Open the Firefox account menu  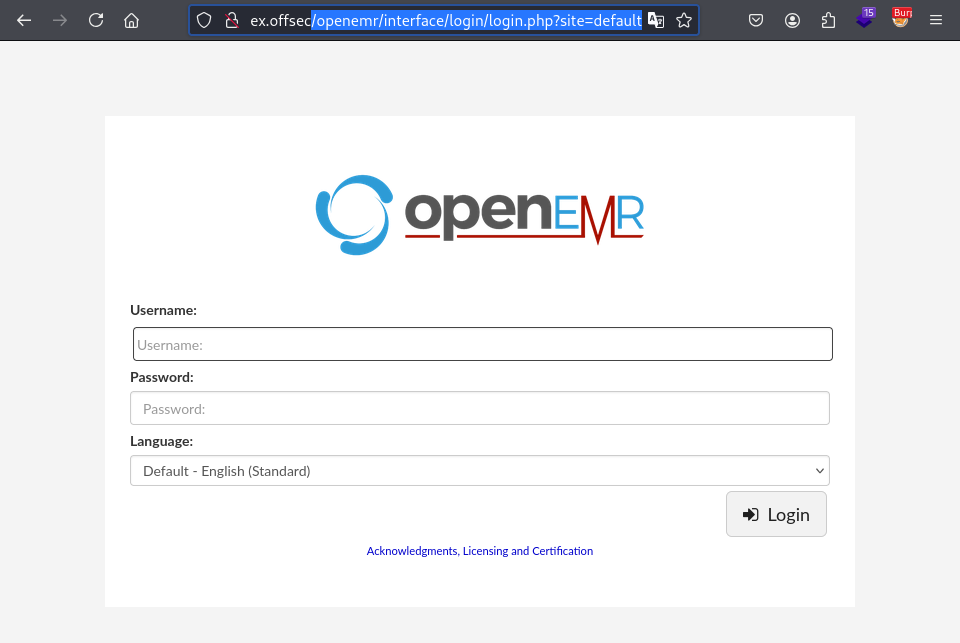tap(792, 20)
